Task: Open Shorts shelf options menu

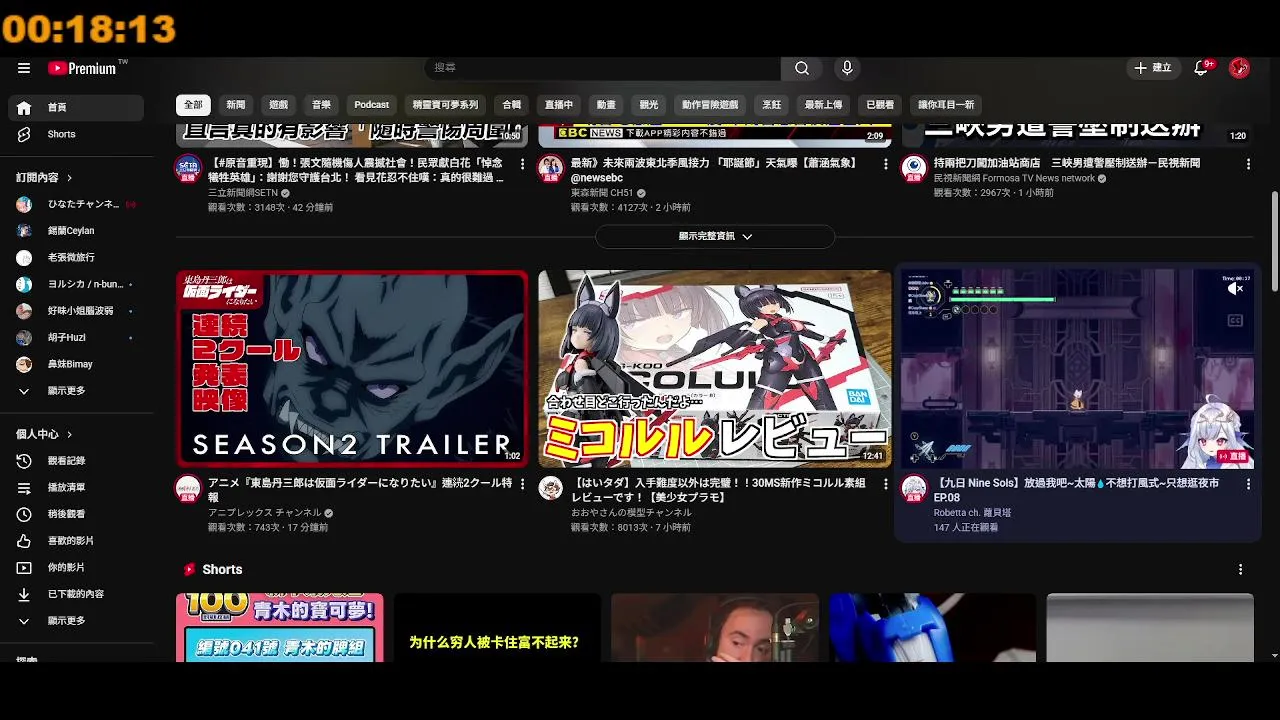Action: pos(1241,569)
